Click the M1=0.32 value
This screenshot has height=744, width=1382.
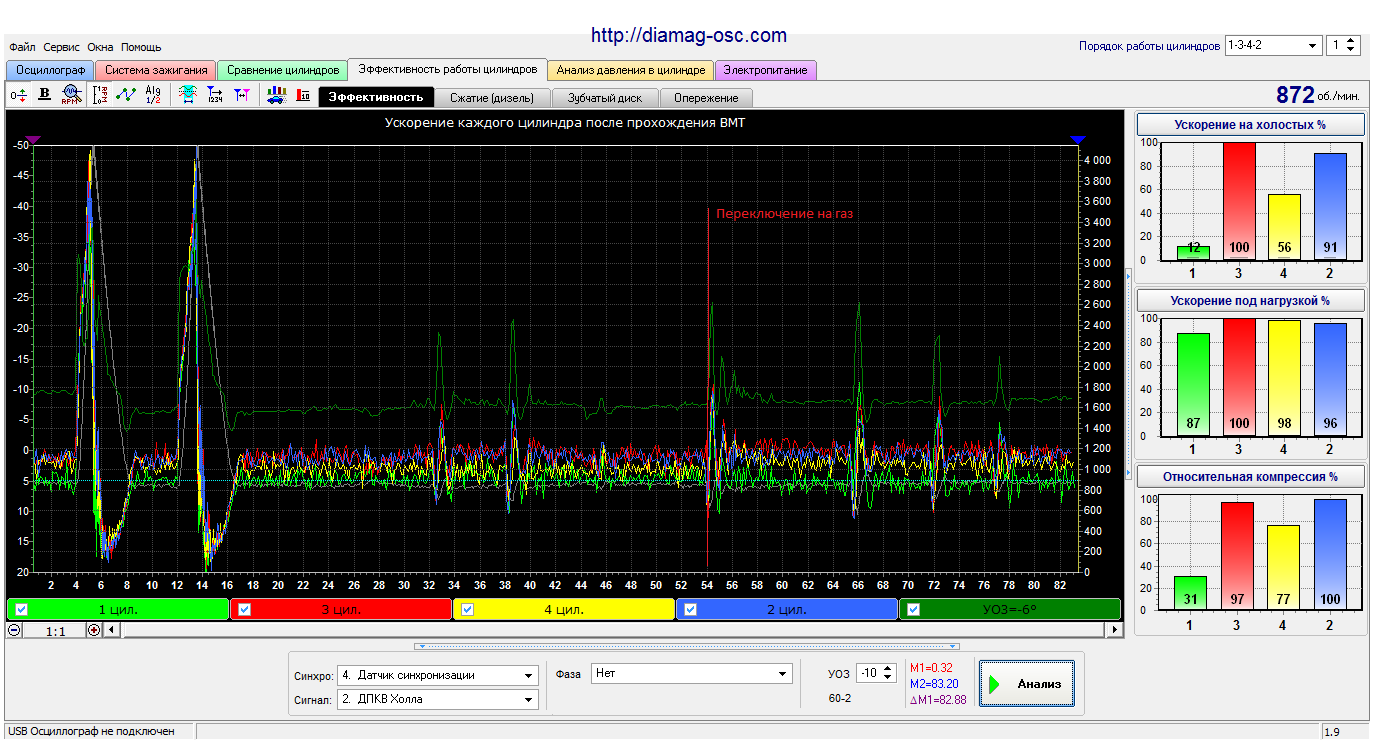click(x=931, y=667)
